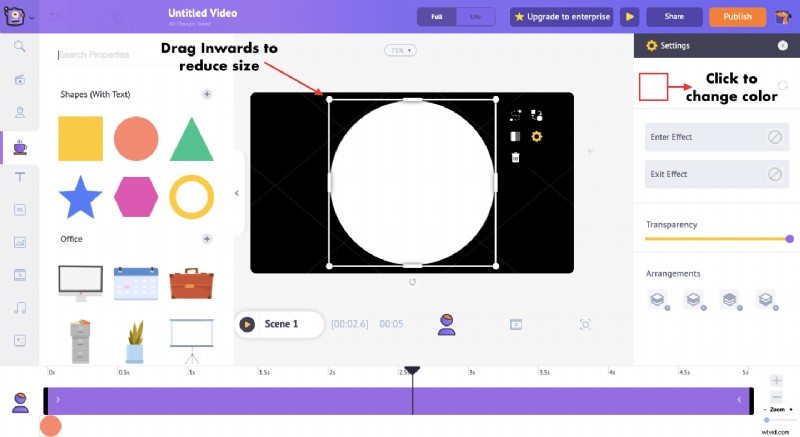Add a scene with canvas plus icon
Image resolution: width=800 pixels, height=437 pixels.
(x=590, y=151)
